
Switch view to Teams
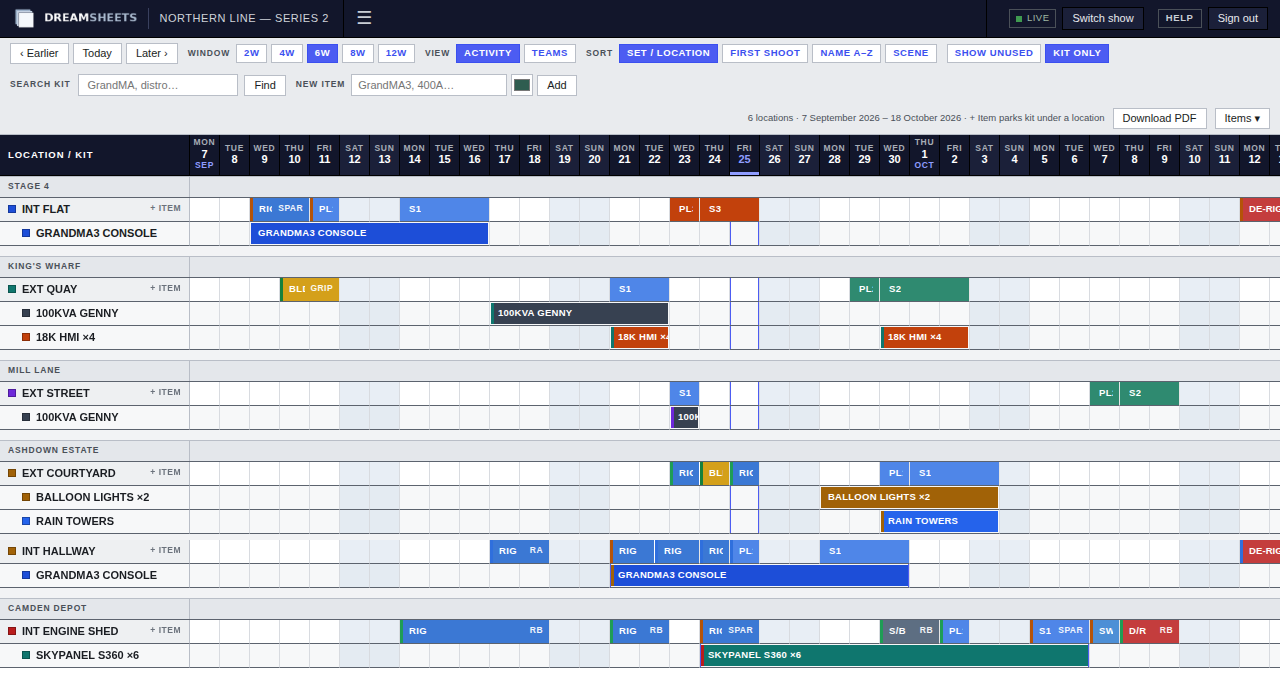[x=550, y=53]
